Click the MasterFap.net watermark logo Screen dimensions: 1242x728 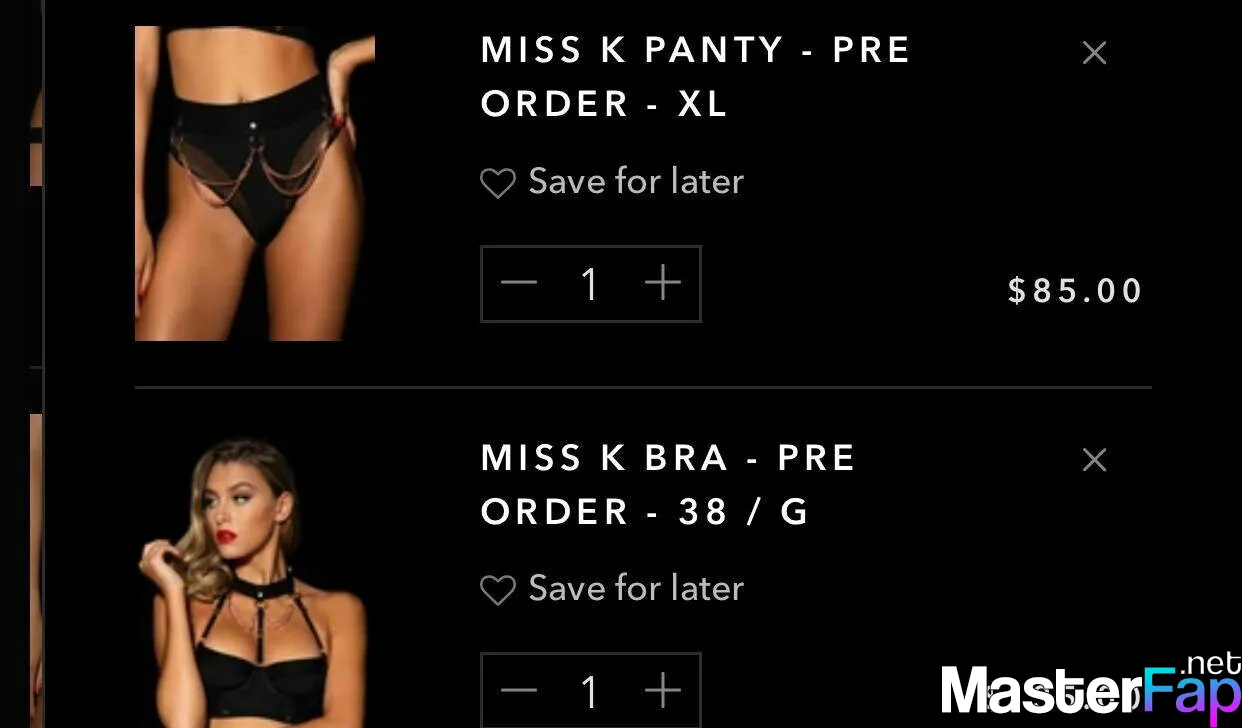click(x=1091, y=690)
